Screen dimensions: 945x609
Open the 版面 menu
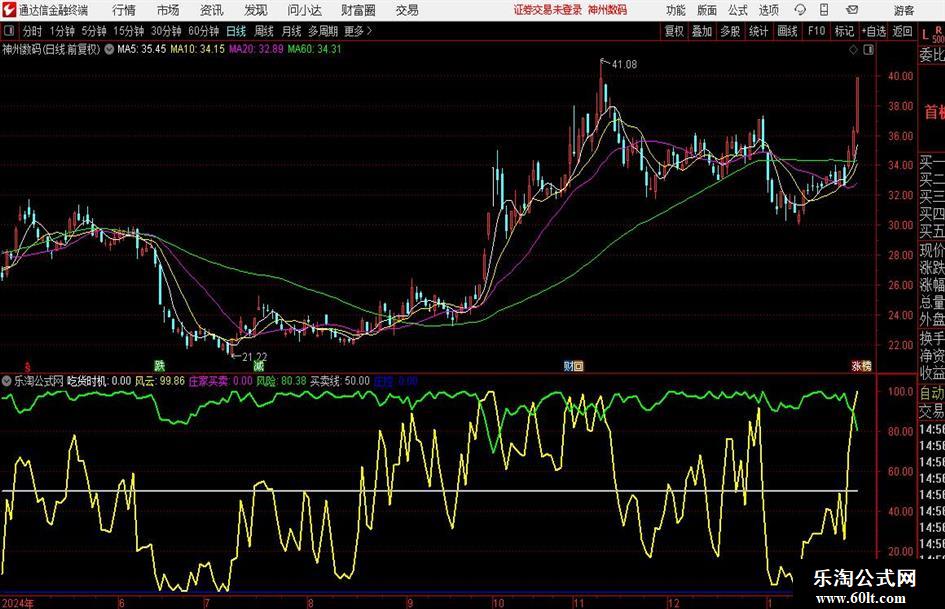click(x=707, y=10)
